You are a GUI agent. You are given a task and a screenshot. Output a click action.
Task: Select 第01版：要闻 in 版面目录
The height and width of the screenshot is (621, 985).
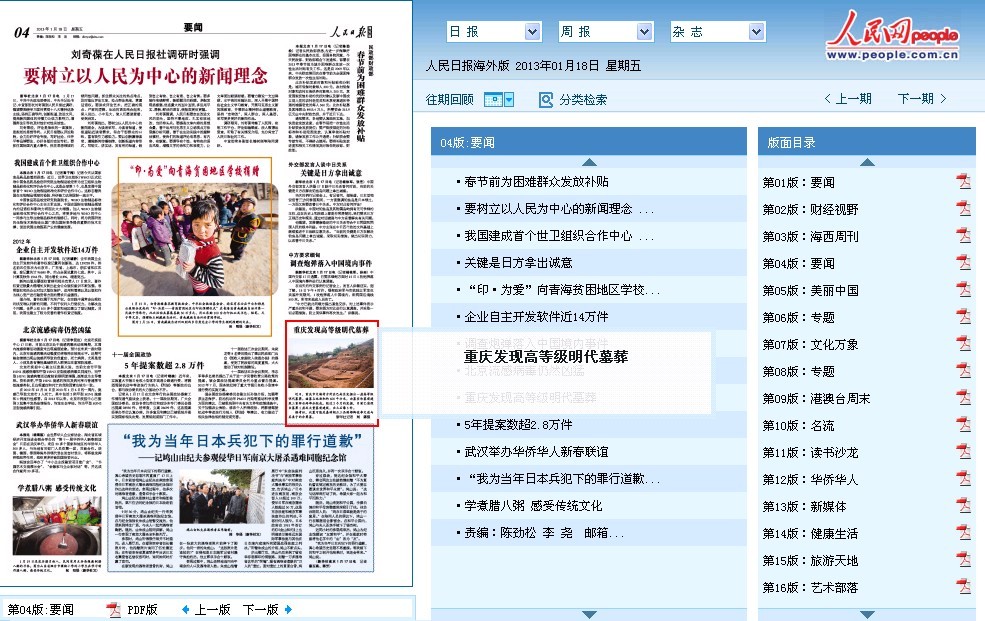[x=798, y=182]
